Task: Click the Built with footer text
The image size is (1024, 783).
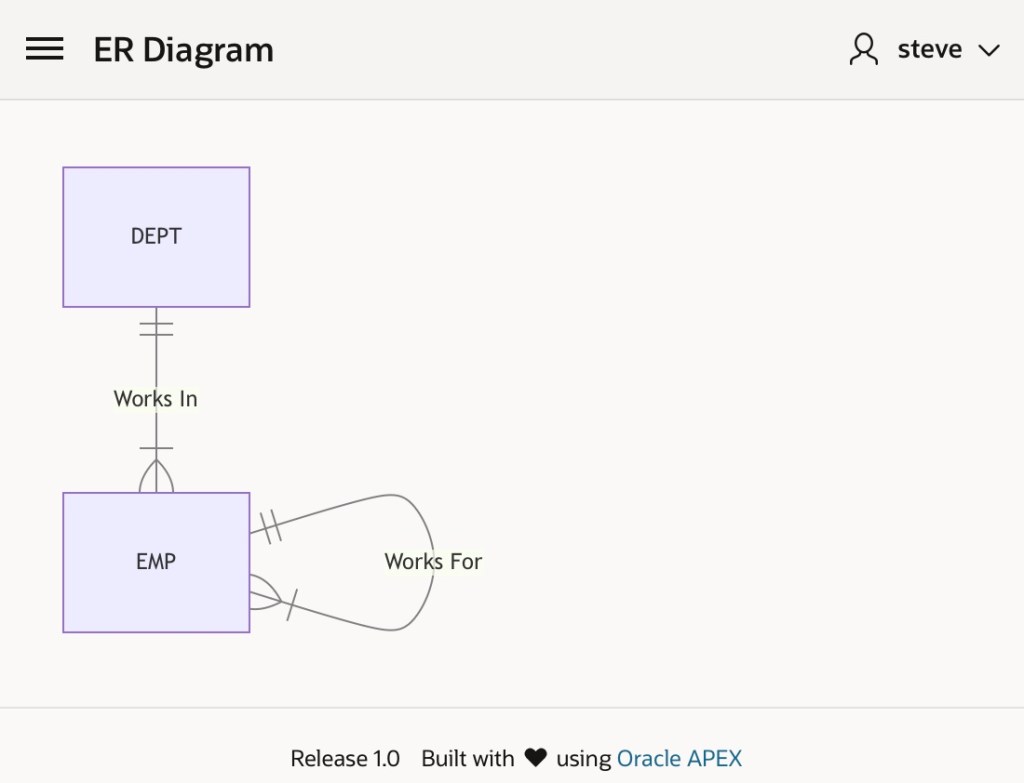Action: pos(467,758)
